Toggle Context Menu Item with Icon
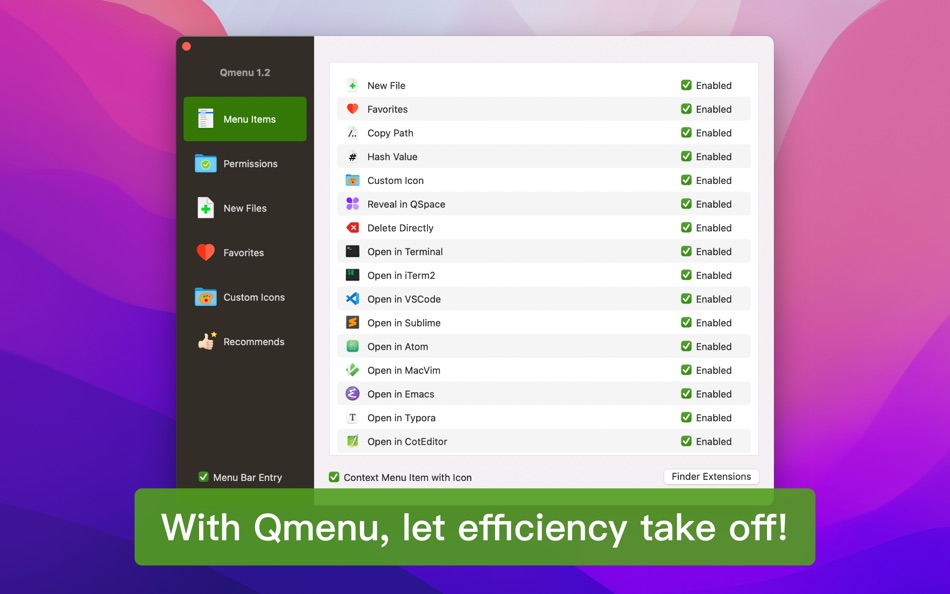 334,476
